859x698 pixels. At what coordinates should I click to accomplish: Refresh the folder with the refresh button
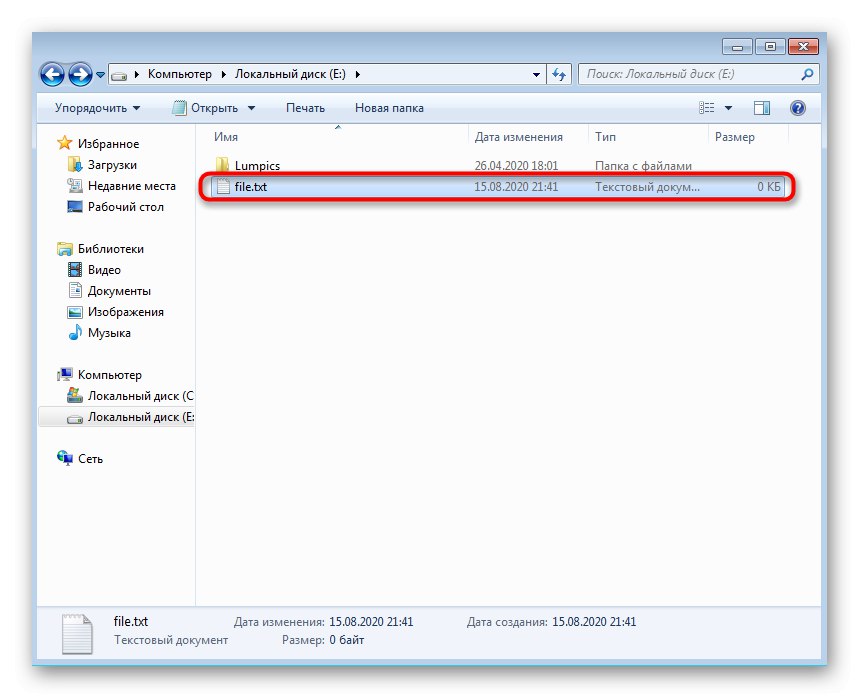point(559,74)
